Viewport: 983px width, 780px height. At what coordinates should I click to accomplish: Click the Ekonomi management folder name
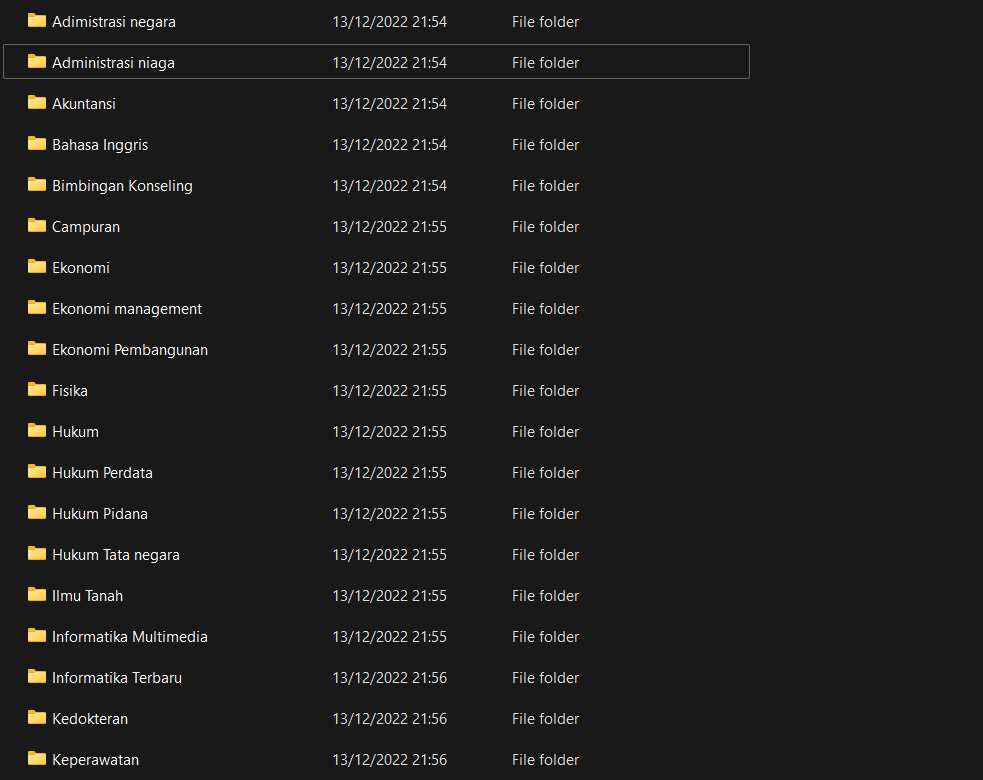pyautogui.click(x=127, y=309)
